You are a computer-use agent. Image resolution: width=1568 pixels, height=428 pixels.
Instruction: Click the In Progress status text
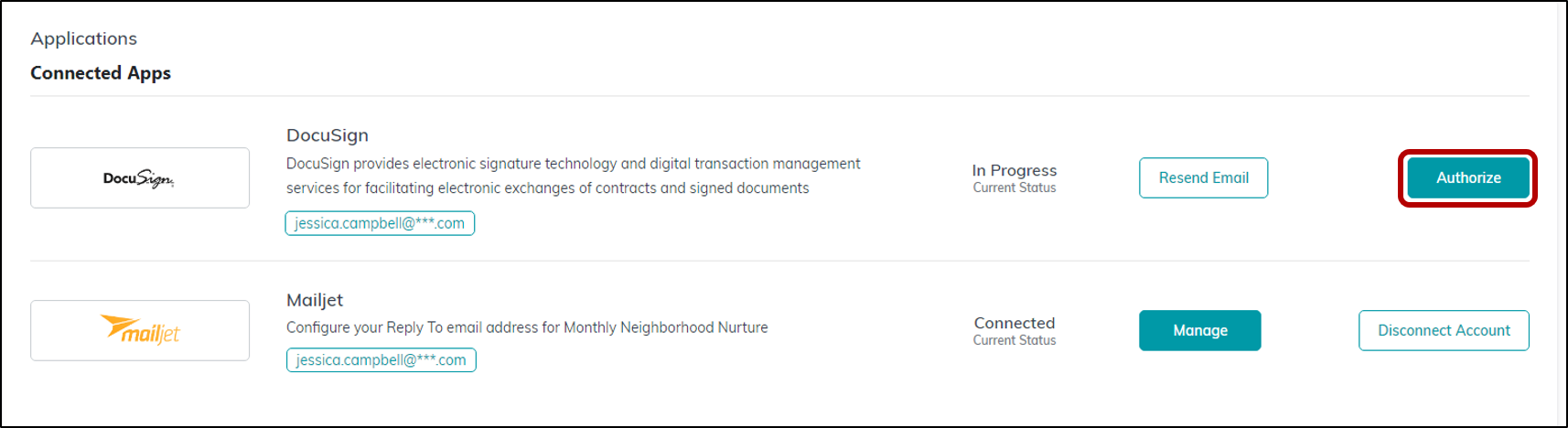coord(1015,170)
